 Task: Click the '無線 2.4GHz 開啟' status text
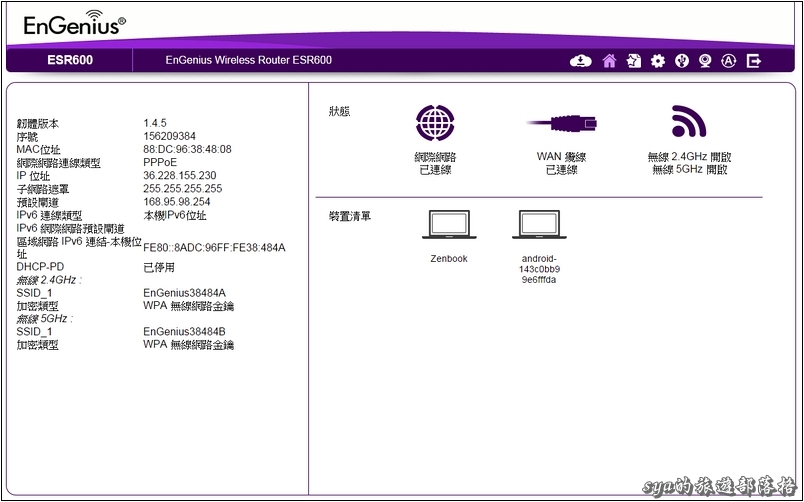689,157
